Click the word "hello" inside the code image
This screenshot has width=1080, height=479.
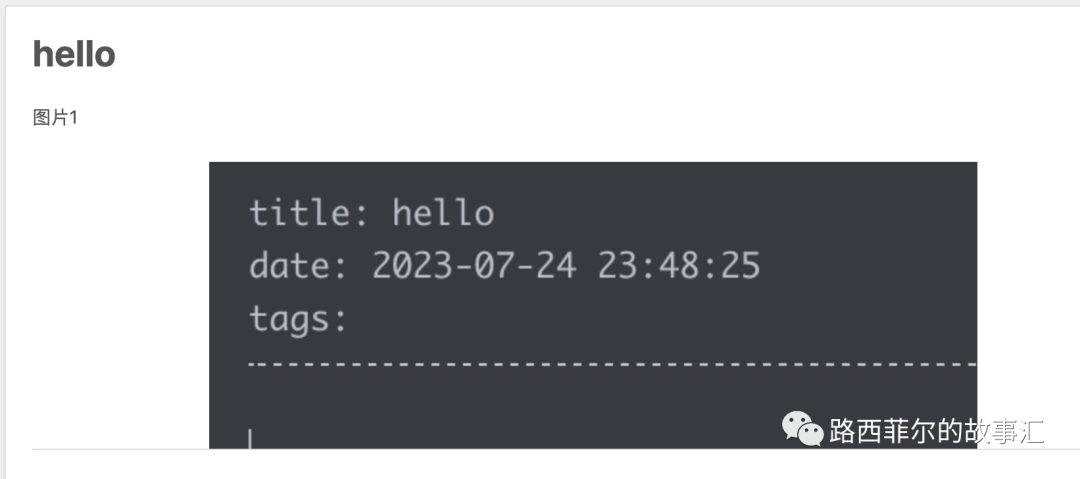tap(444, 212)
